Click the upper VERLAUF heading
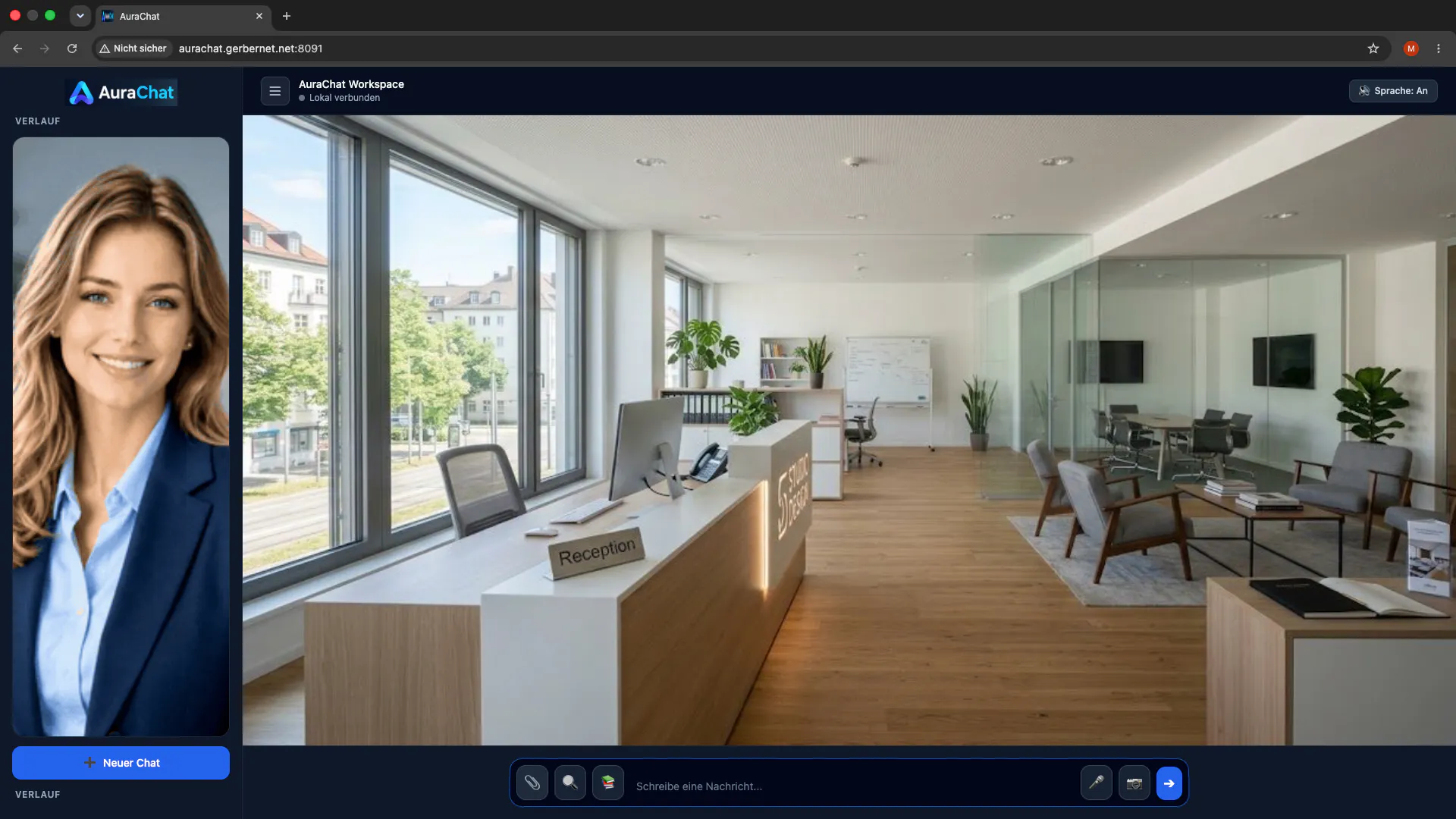 coord(37,121)
